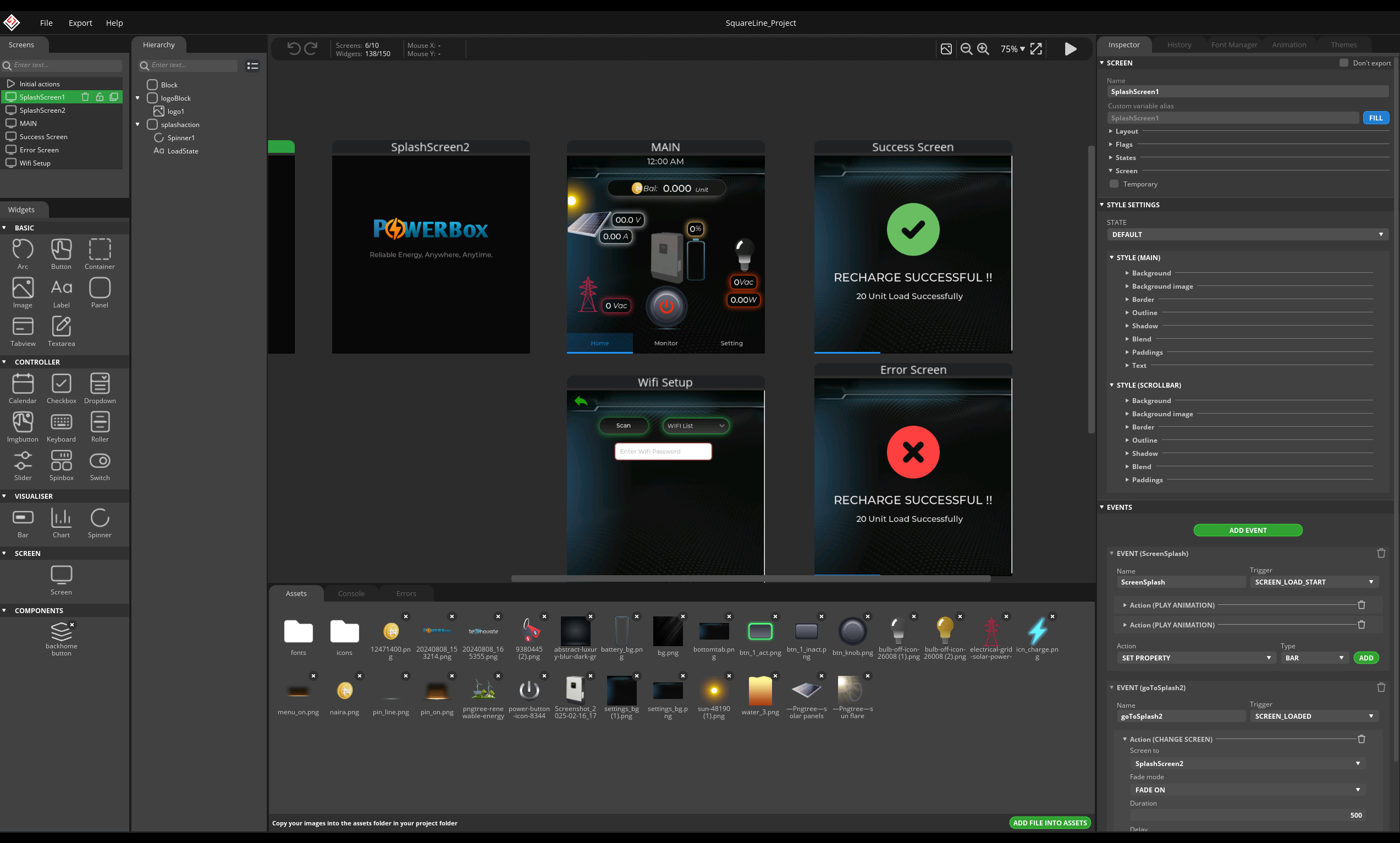
Task: Click the Play simulation button
Action: (1070, 49)
